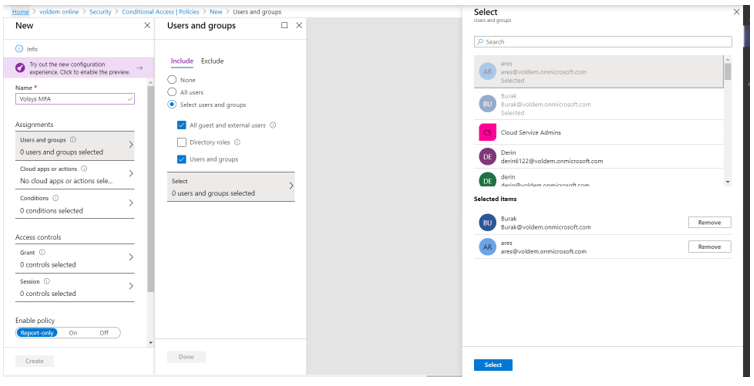Click the green DE avatar for derin
The height and width of the screenshot is (386, 754).
[x=488, y=180]
